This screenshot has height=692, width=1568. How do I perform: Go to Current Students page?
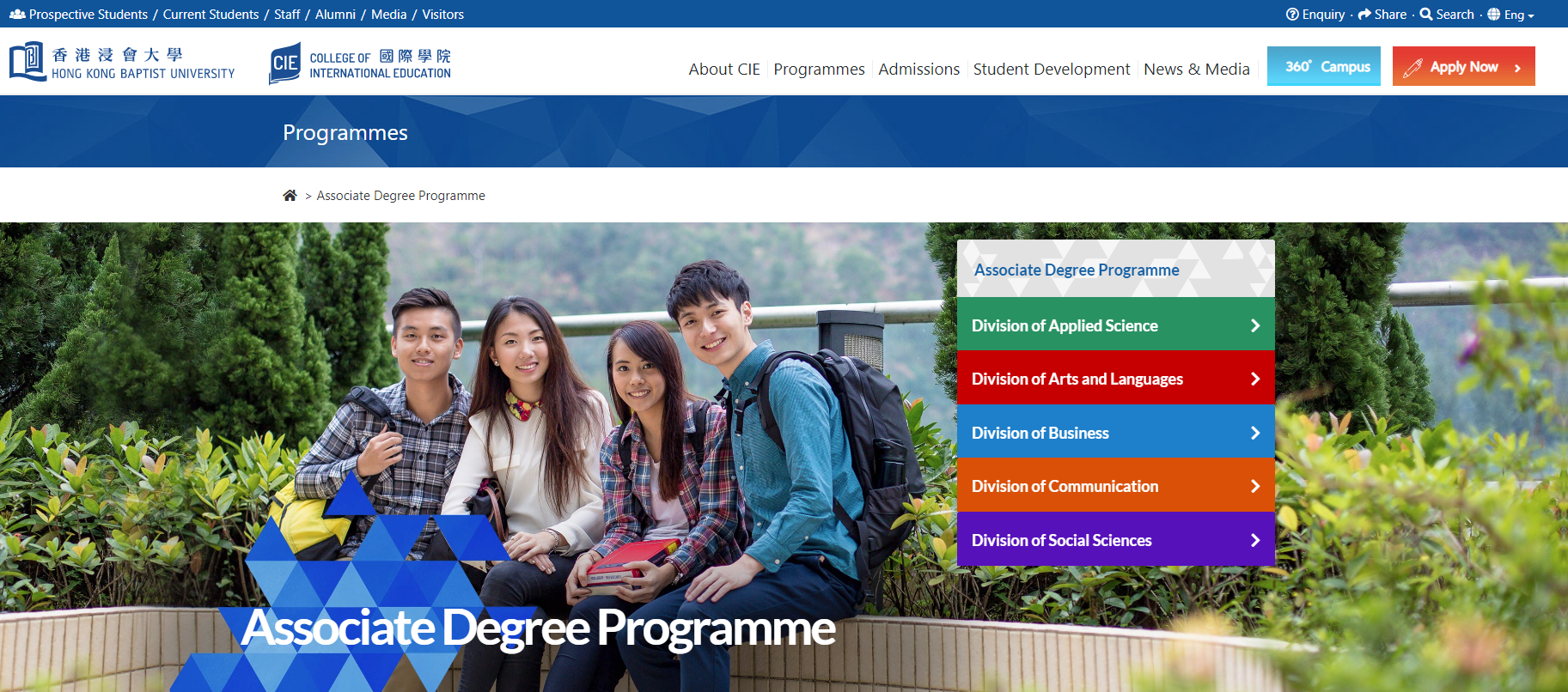click(x=210, y=15)
